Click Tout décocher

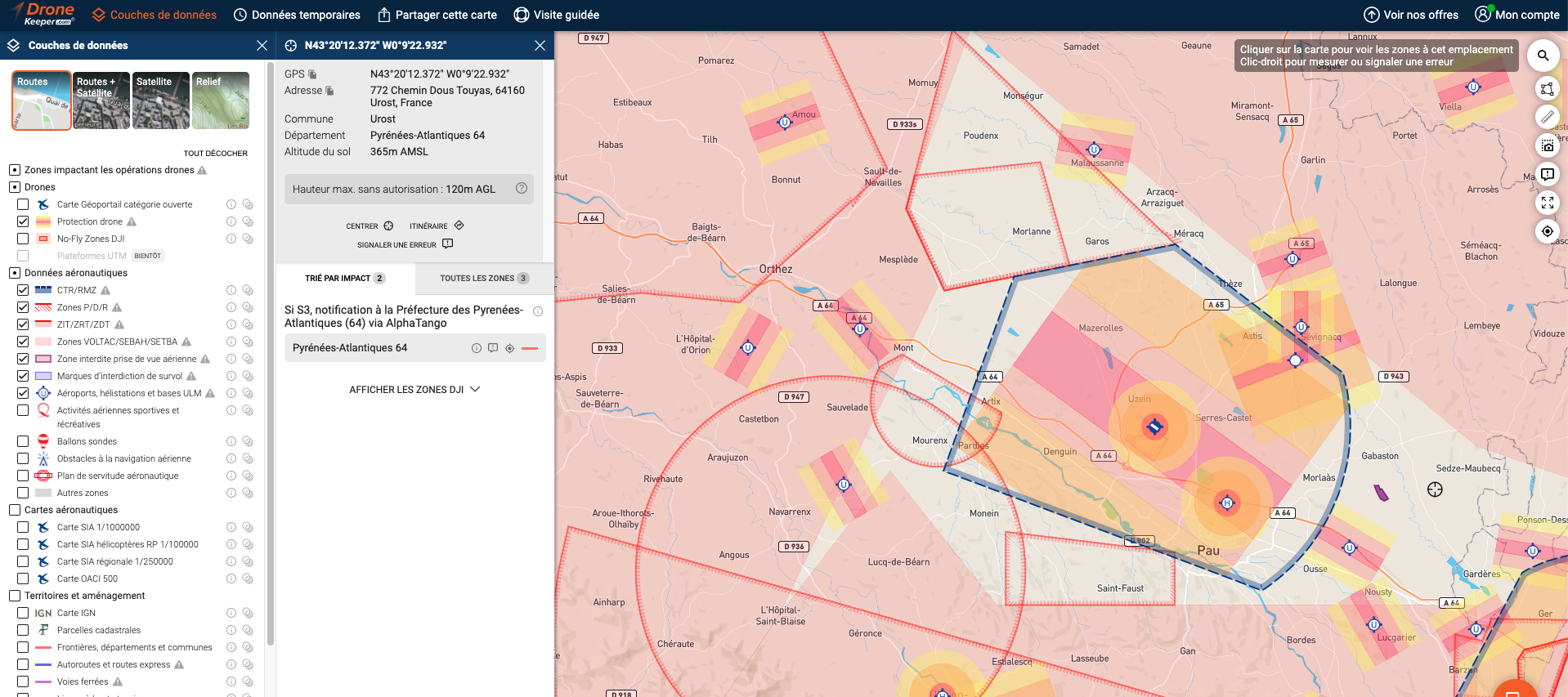[x=215, y=154]
